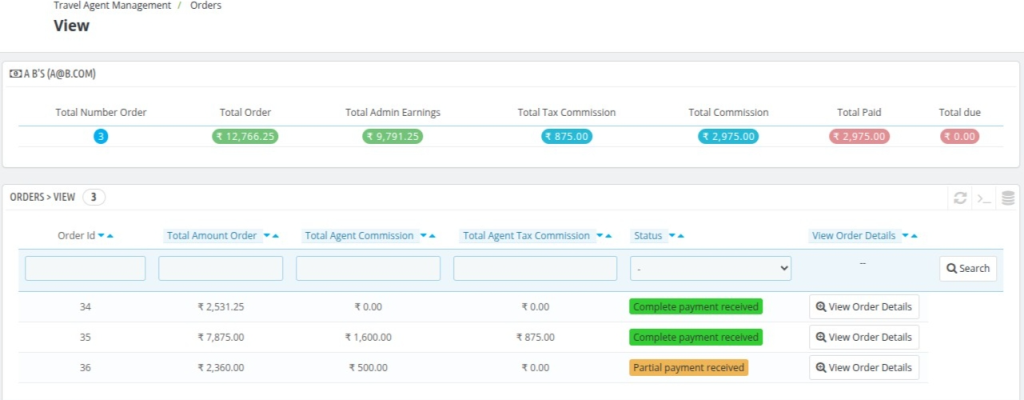Image resolution: width=1024 pixels, height=400 pixels.
Task: View Order Details for order 35
Action: (x=864, y=337)
